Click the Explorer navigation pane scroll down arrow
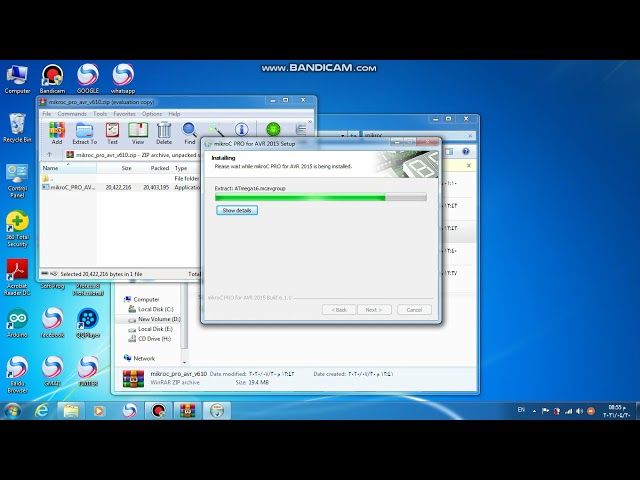This screenshot has width=640, height=480. [184, 362]
